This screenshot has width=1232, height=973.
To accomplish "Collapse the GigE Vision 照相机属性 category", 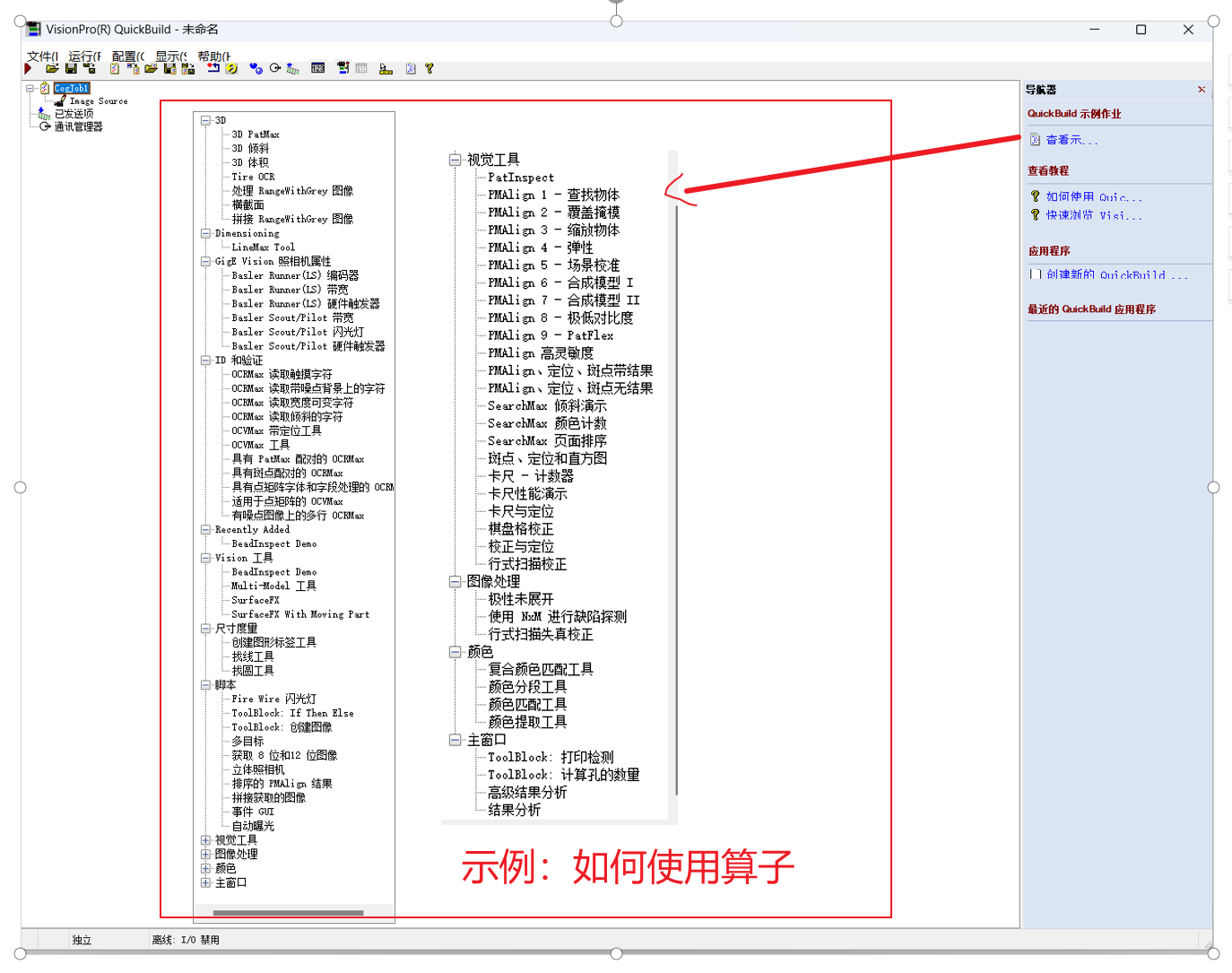I will tap(205, 262).
